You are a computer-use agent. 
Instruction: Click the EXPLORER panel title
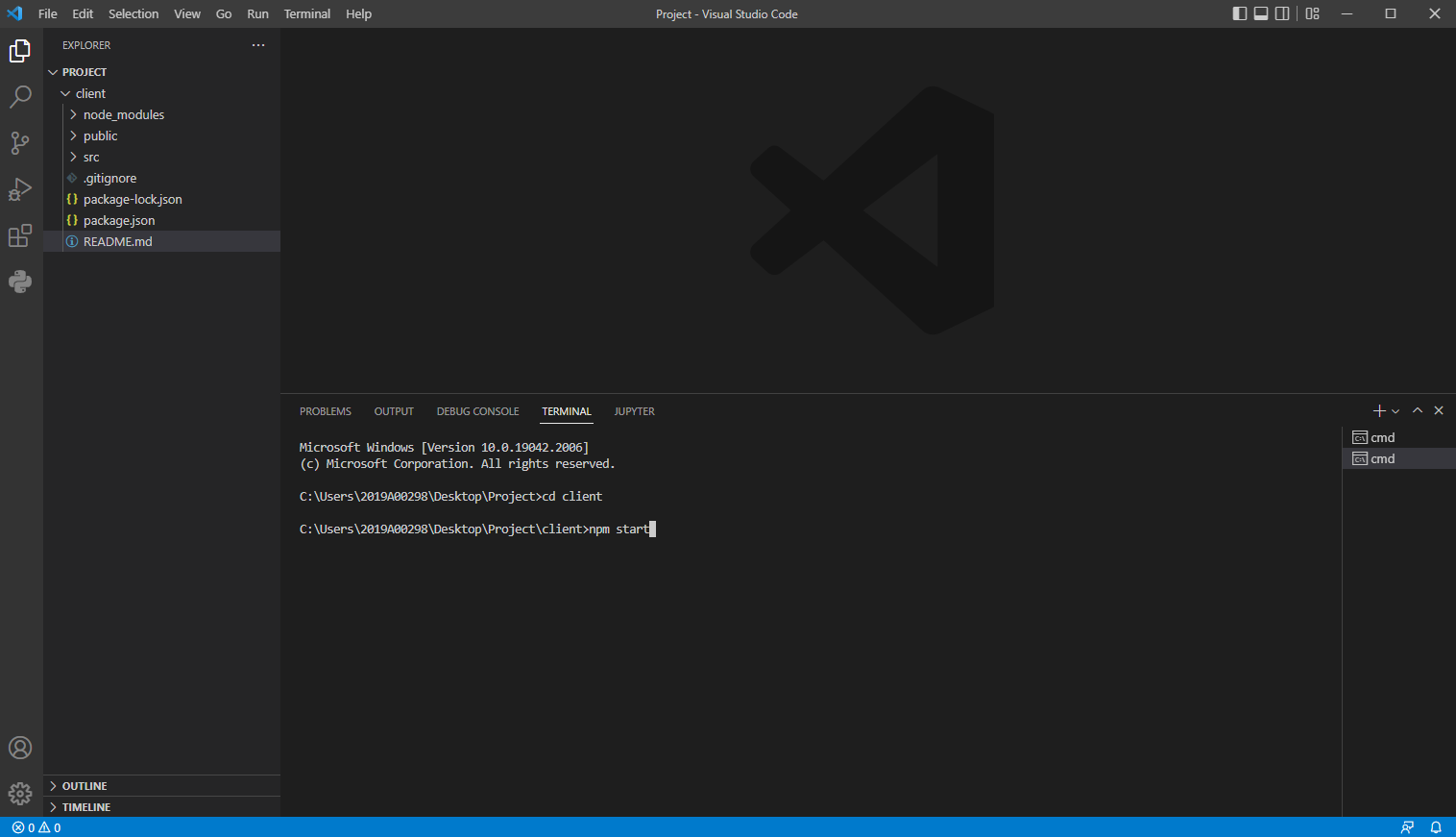pyautogui.click(x=86, y=45)
